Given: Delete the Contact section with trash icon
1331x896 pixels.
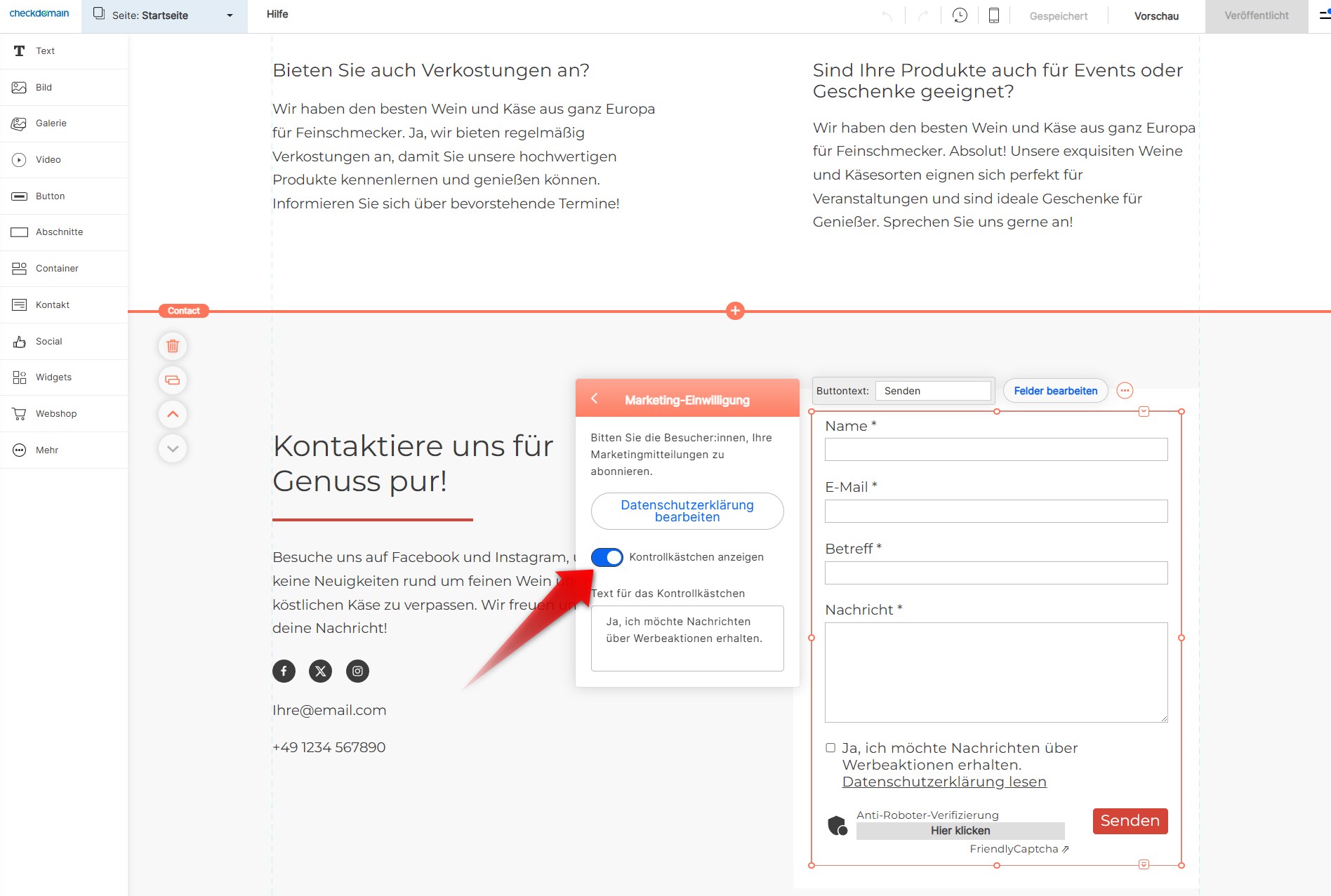Looking at the screenshot, I should (x=173, y=346).
